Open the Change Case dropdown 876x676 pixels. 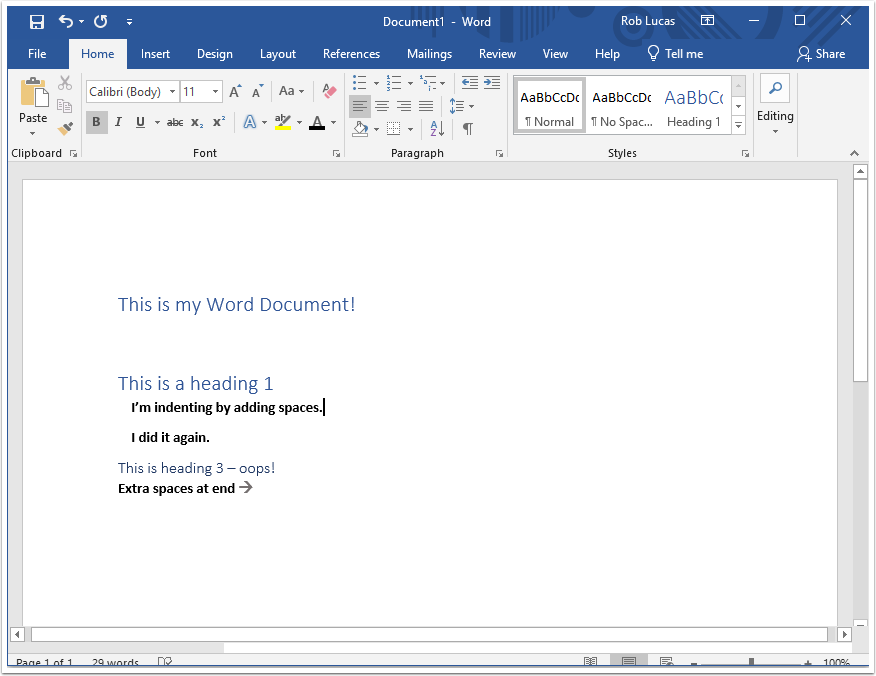tap(292, 91)
